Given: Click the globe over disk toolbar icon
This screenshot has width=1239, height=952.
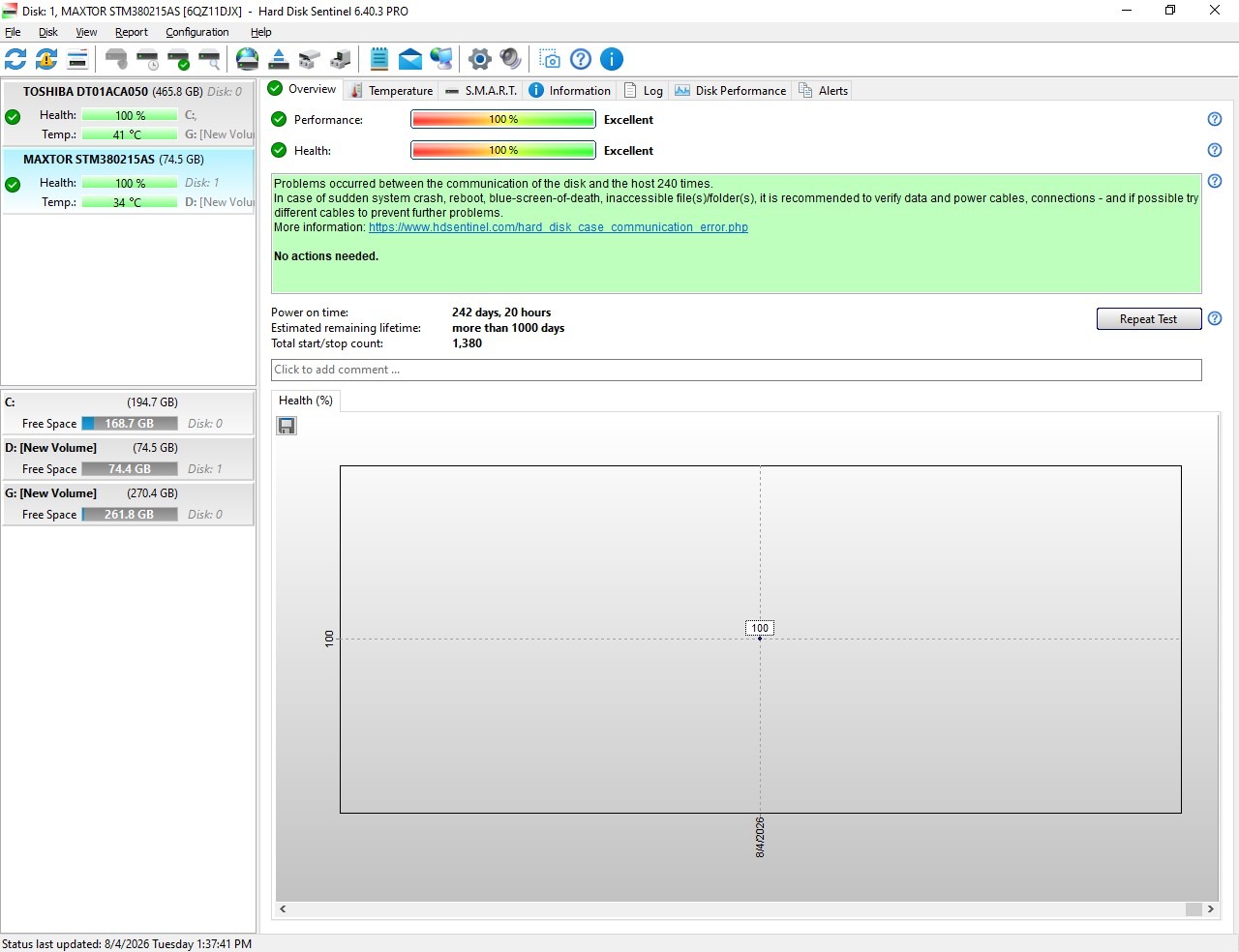Looking at the screenshot, I should pyautogui.click(x=248, y=59).
